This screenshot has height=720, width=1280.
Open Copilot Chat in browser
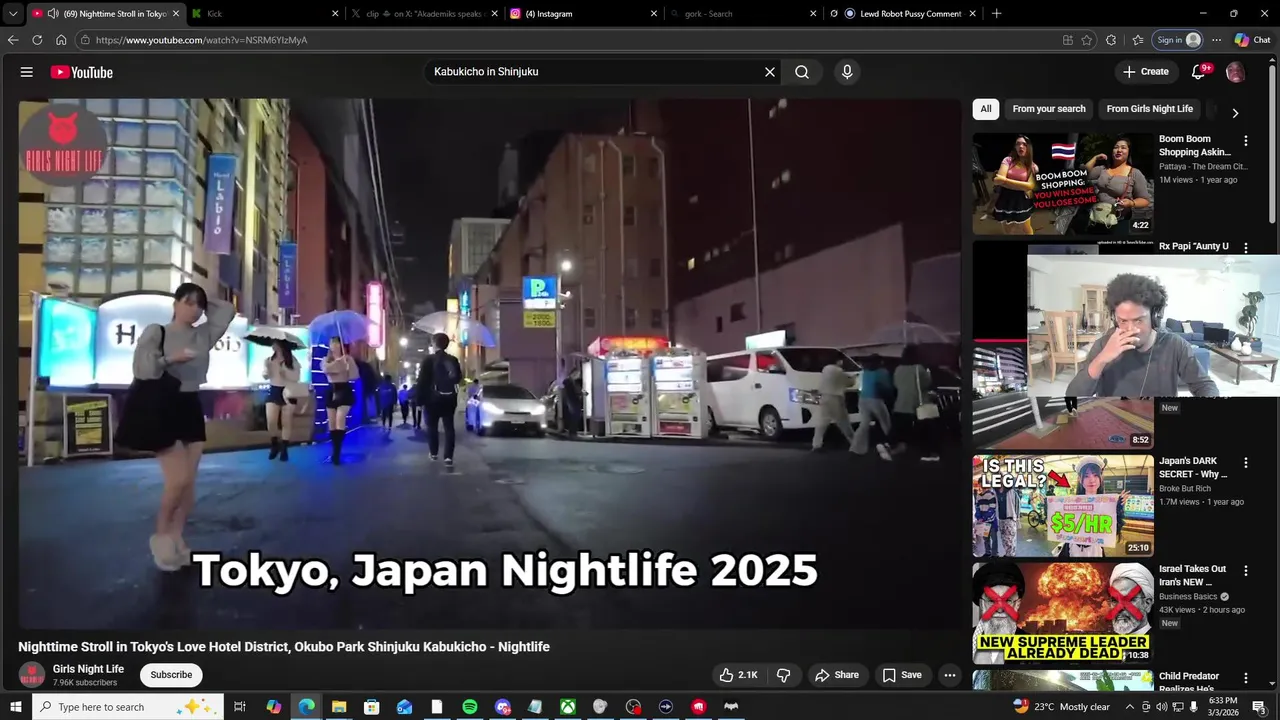[x=1253, y=40]
